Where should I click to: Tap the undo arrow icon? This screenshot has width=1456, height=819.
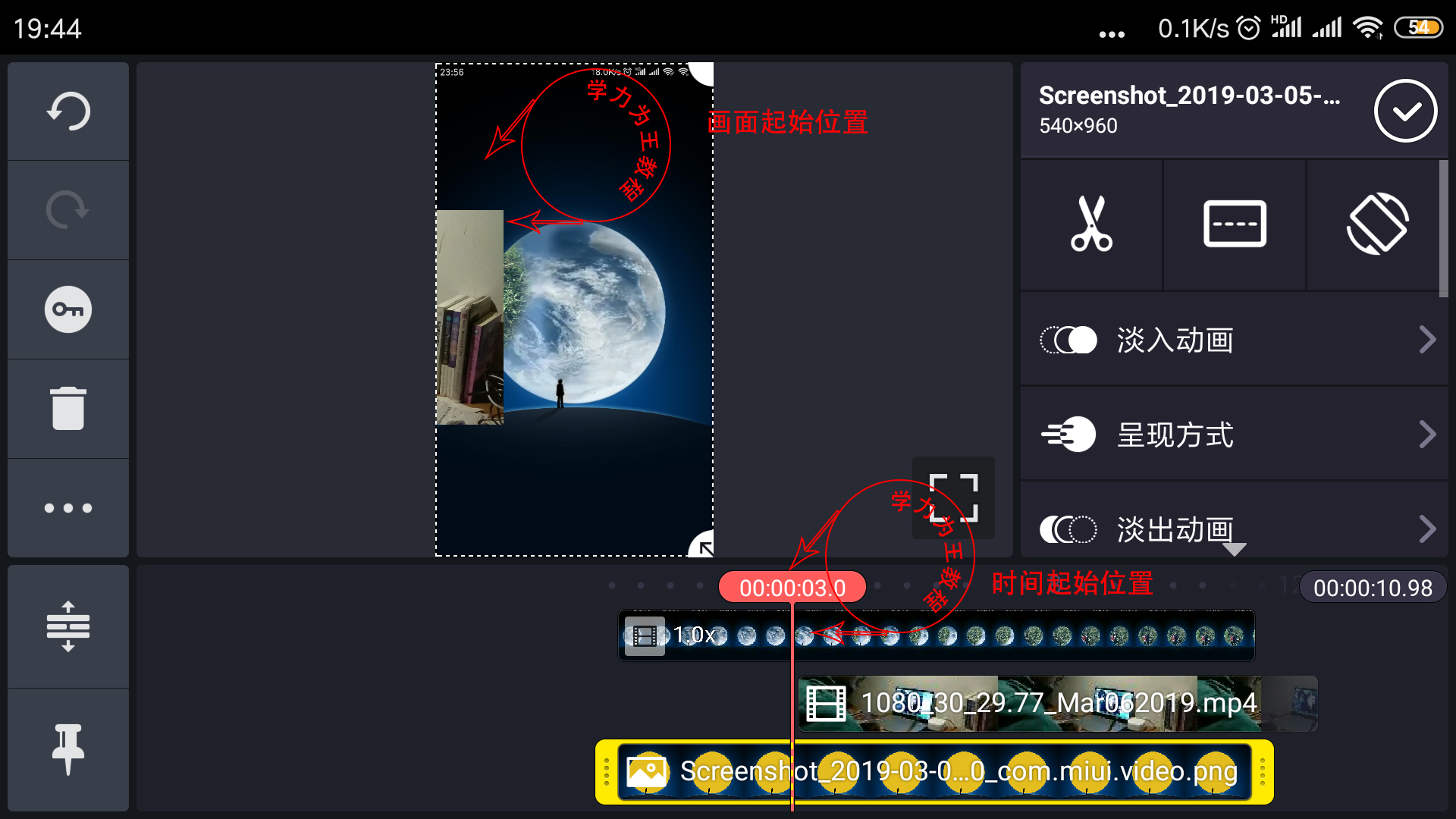click(x=68, y=111)
